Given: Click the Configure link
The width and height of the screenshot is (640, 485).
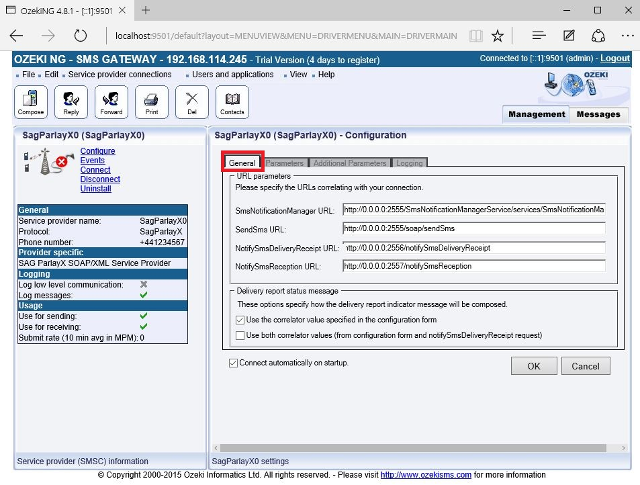Looking at the screenshot, I should coord(98,151).
